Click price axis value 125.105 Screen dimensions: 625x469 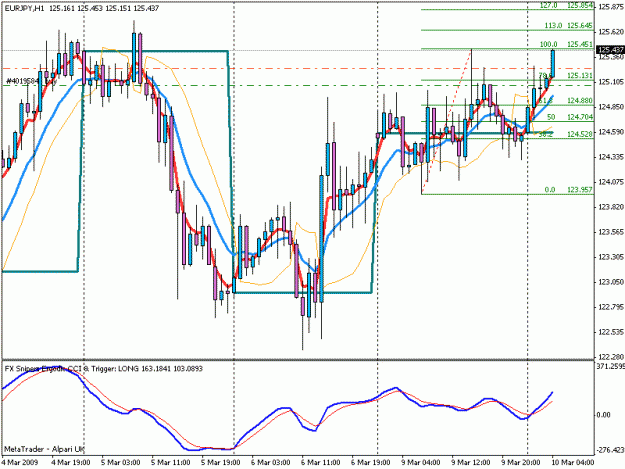pyautogui.click(x=611, y=82)
